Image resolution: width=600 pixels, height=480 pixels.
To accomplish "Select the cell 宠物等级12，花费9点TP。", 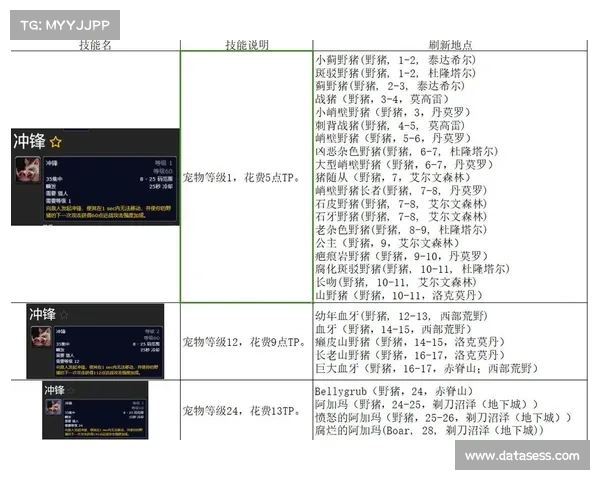I will click(x=246, y=341).
